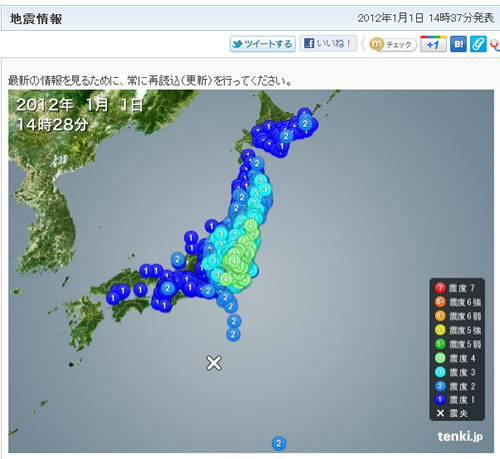The height and width of the screenshot is (459, 500).
Task: Click the mixi check button
Action: coord(393,44)
